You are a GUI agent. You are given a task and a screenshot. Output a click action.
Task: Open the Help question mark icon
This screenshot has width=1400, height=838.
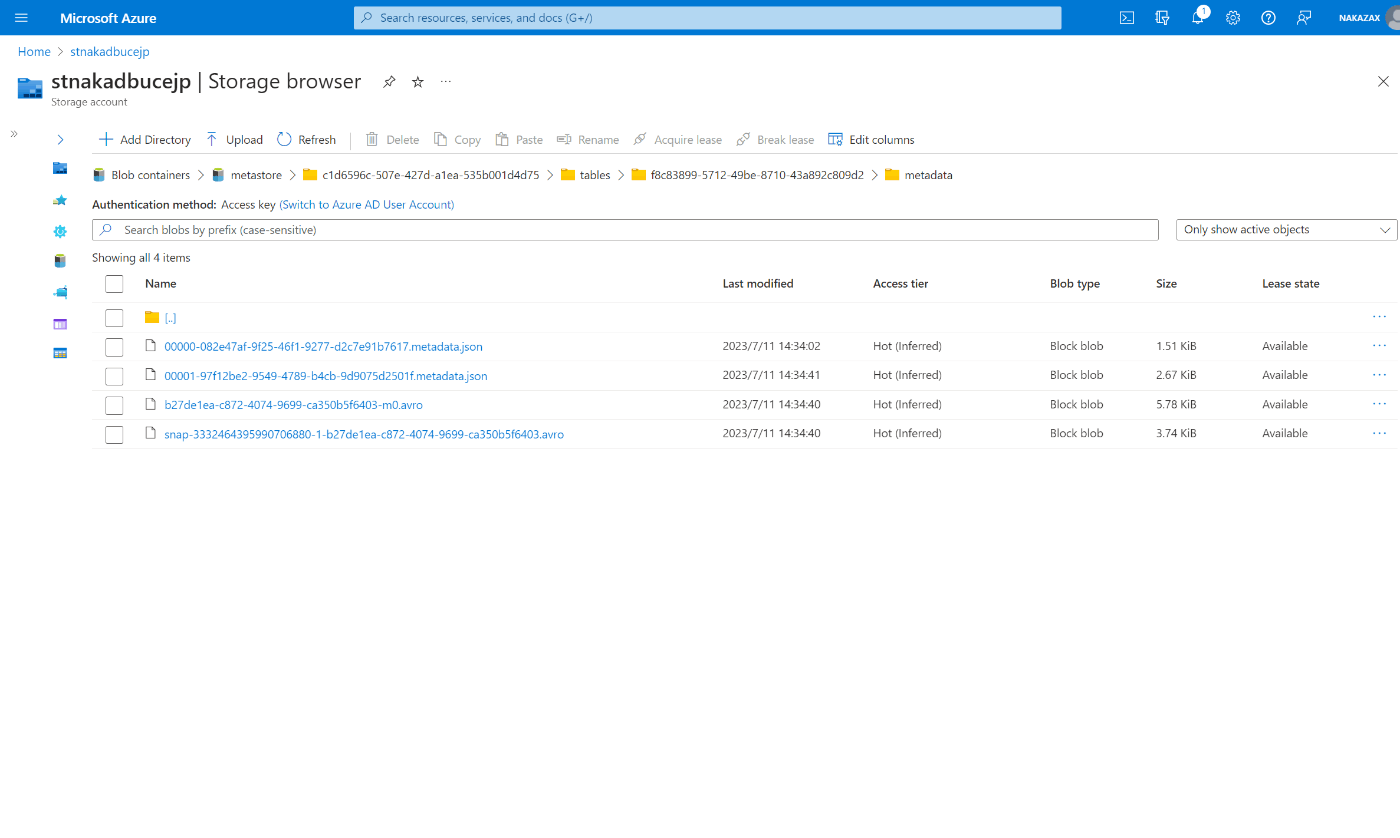click(1268, 18)
